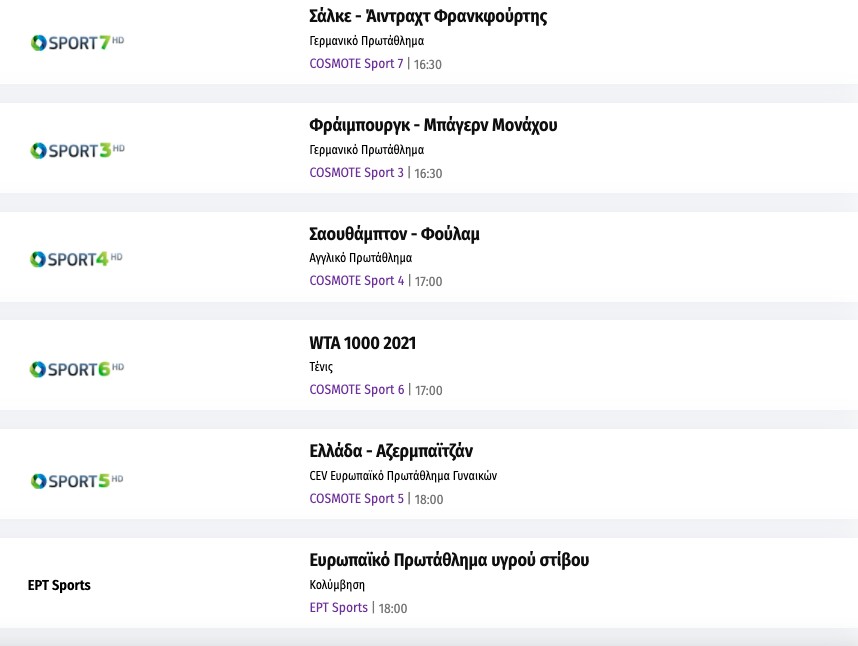The width and height of the screenshot is (858, 646).
Task: Click the COSMOTE Sport 5 HD logo
Action: (x=77, y=480)
